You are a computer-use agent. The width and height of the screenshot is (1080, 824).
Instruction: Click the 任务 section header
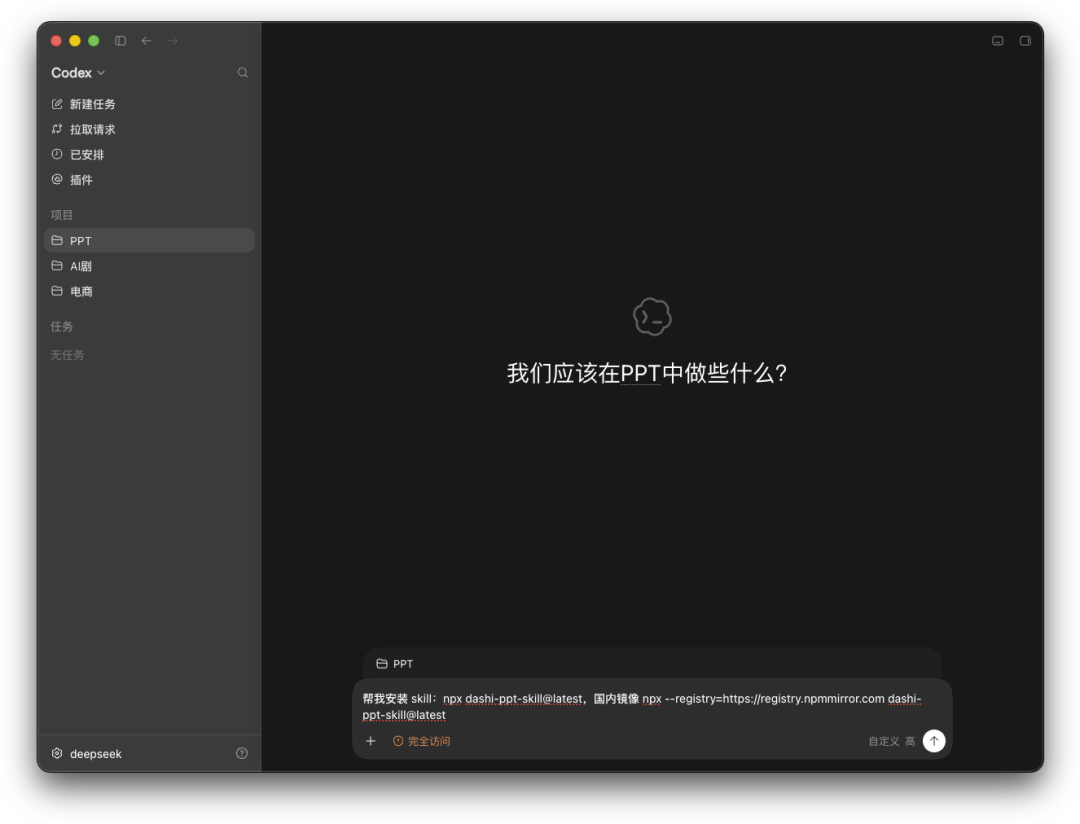pos(61,327)
